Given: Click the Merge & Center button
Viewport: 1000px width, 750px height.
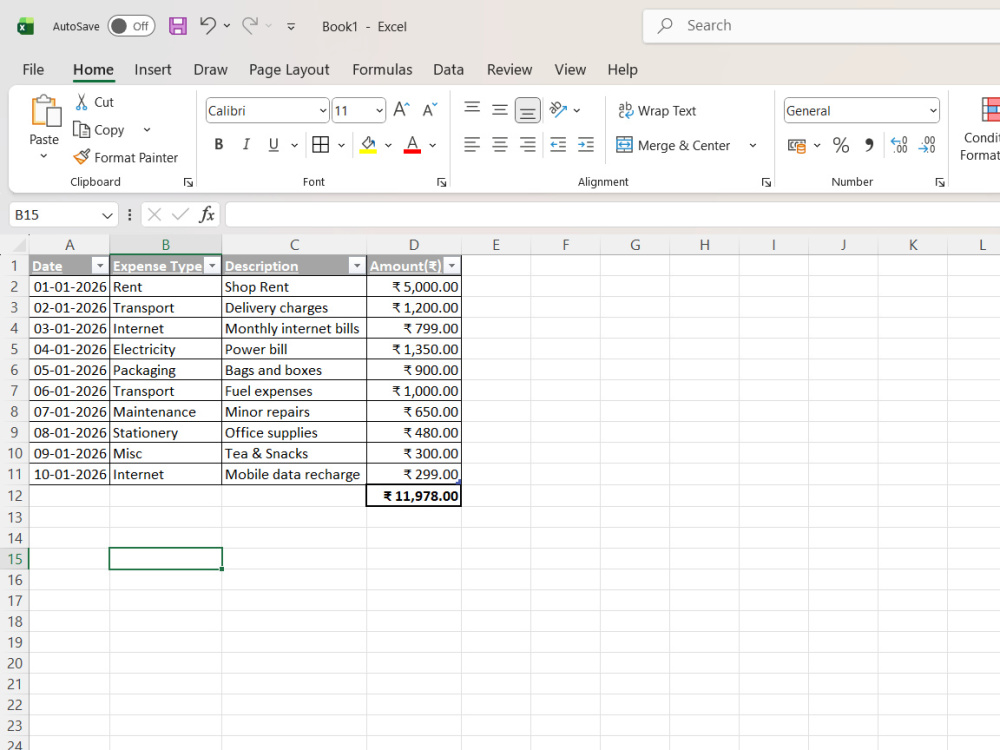Looking at the screenshot, I should coord(673,145).
